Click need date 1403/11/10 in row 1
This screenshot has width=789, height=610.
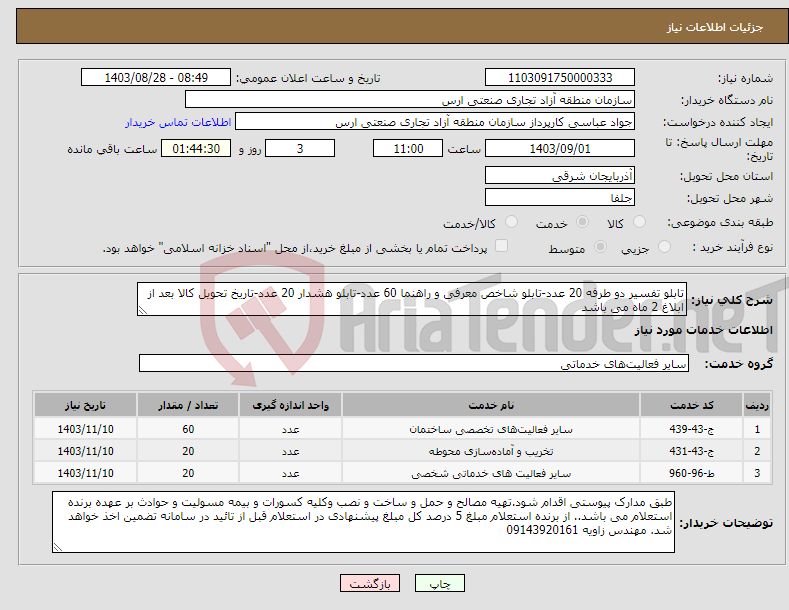coord(86,429)
